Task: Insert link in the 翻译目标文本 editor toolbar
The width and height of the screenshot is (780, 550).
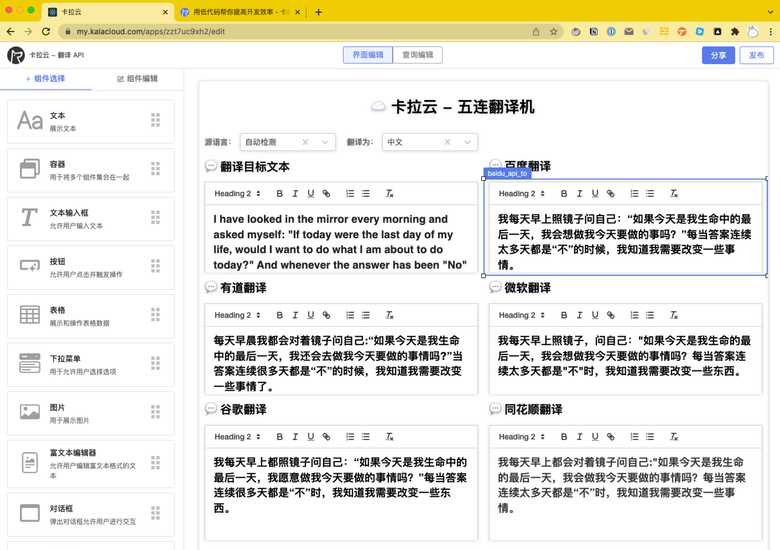Action: click(x=326, y=193)
